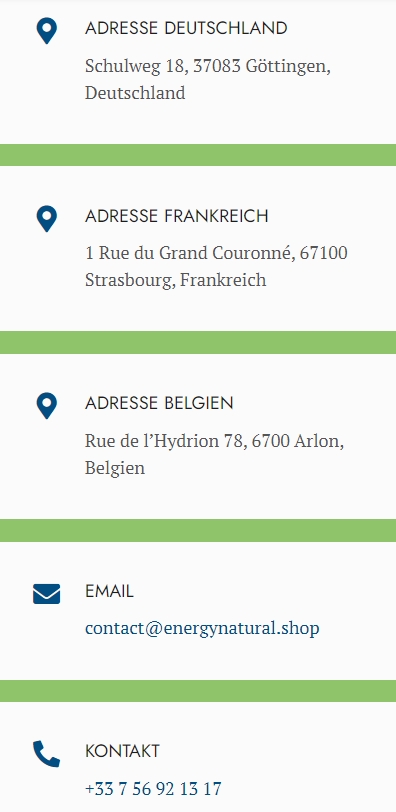This screenshot has height=812, width=396.
Task: Click the France address location pin icon
Action: tap(47, 219)
